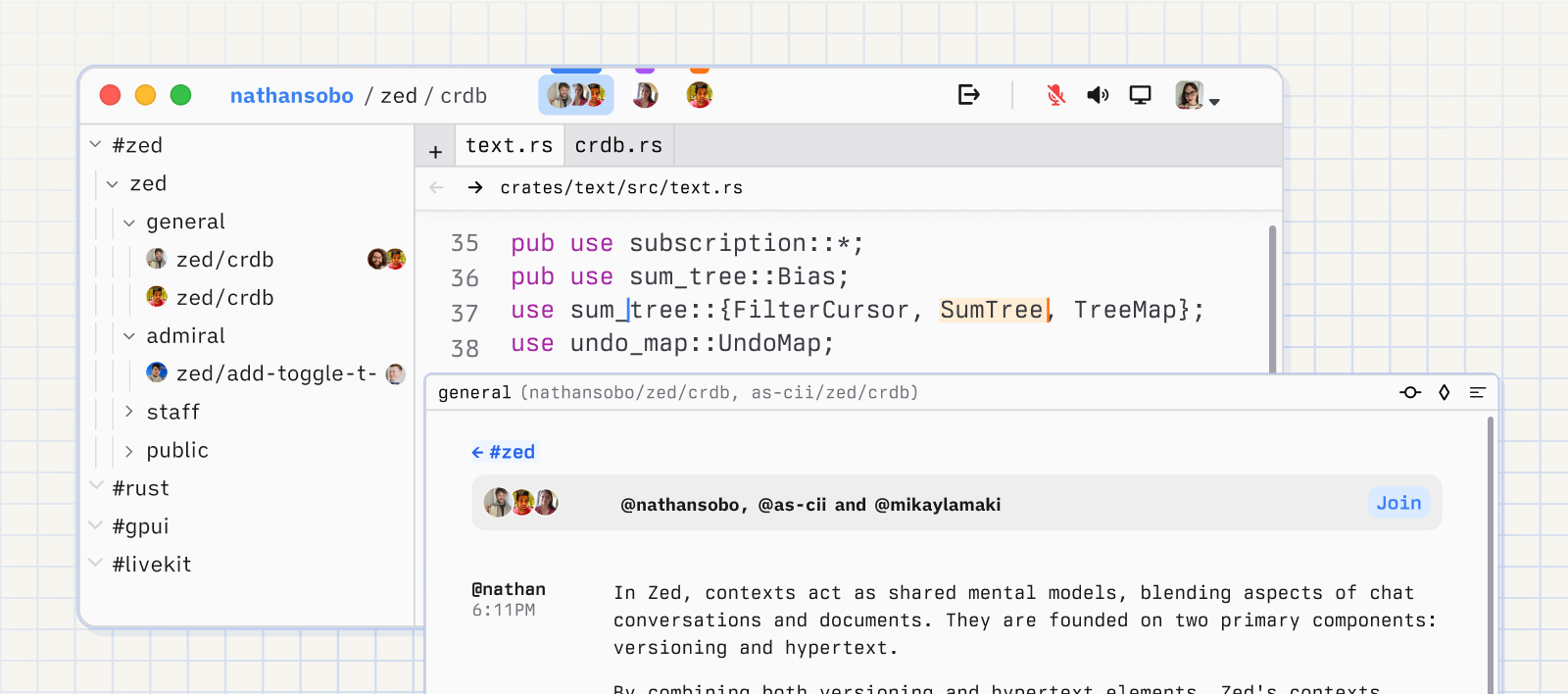Expand the staff channel
The image size is (1568, 694).
pyautogui.click(x=129, y=412)
